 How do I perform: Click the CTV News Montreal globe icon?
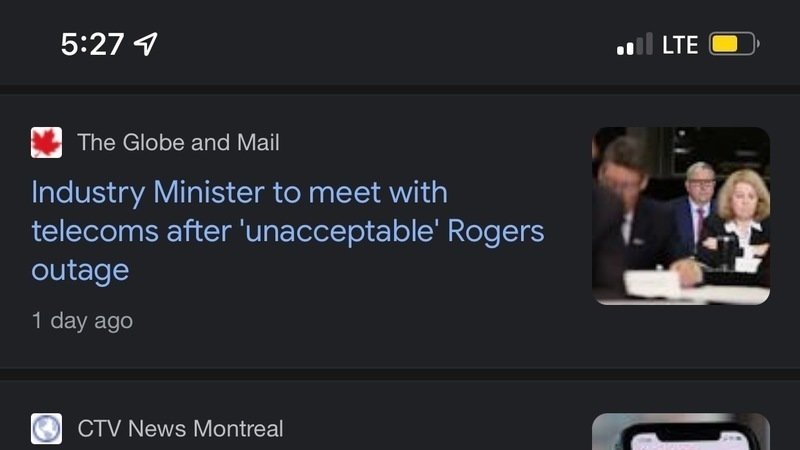click(x=46, y=429)
